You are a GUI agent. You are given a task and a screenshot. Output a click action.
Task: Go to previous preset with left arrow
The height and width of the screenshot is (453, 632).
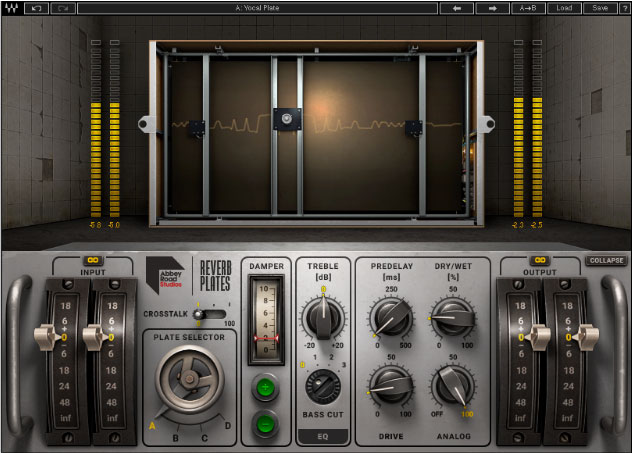[456, 8]
